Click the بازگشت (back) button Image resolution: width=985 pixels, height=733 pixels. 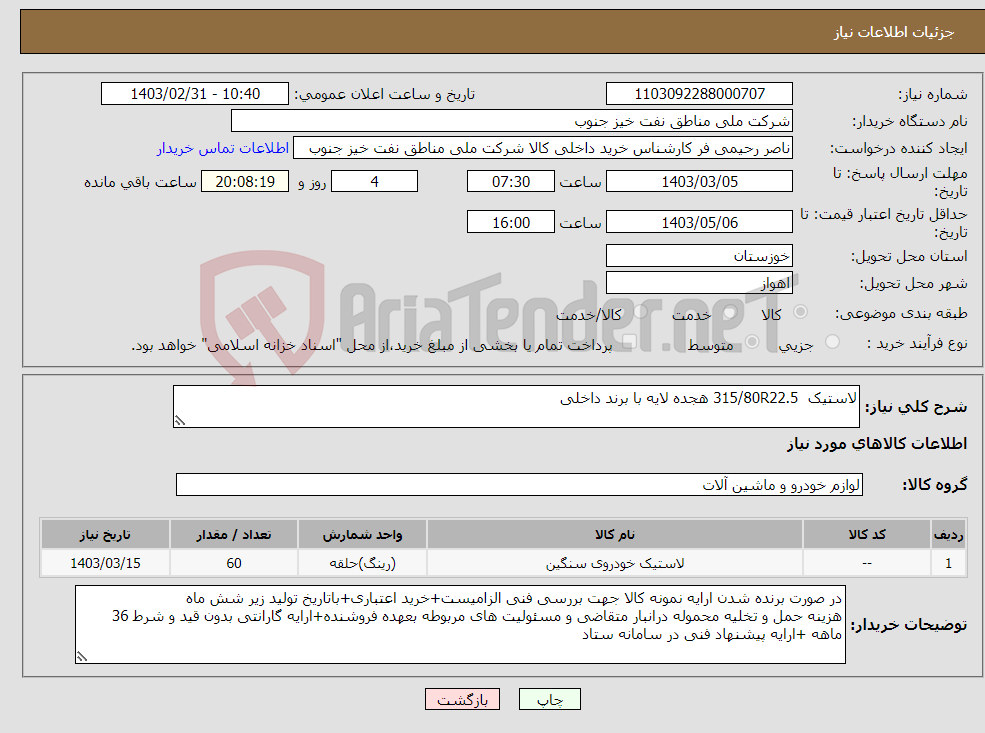pos(462,699)
